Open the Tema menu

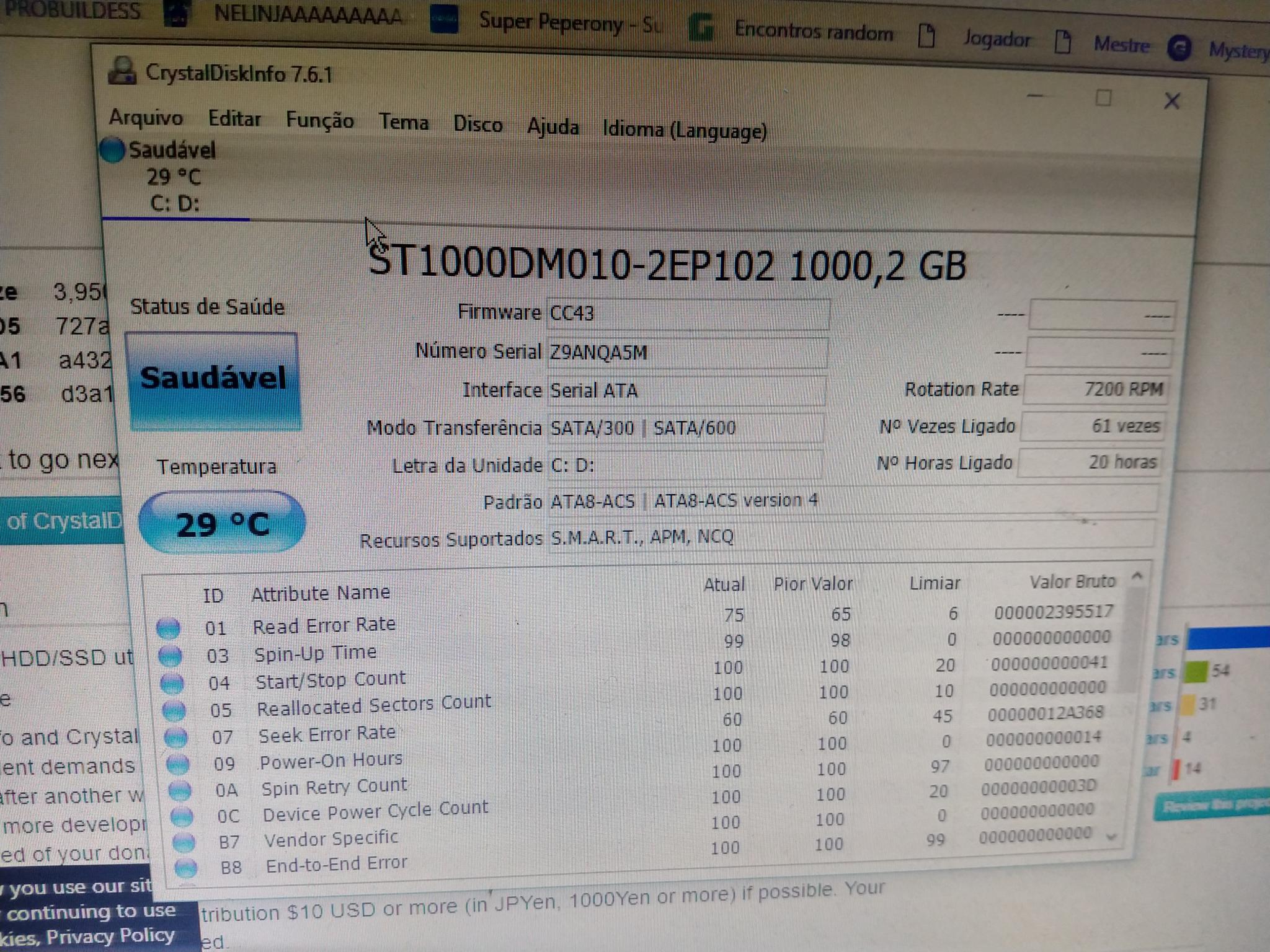[404, 122]
